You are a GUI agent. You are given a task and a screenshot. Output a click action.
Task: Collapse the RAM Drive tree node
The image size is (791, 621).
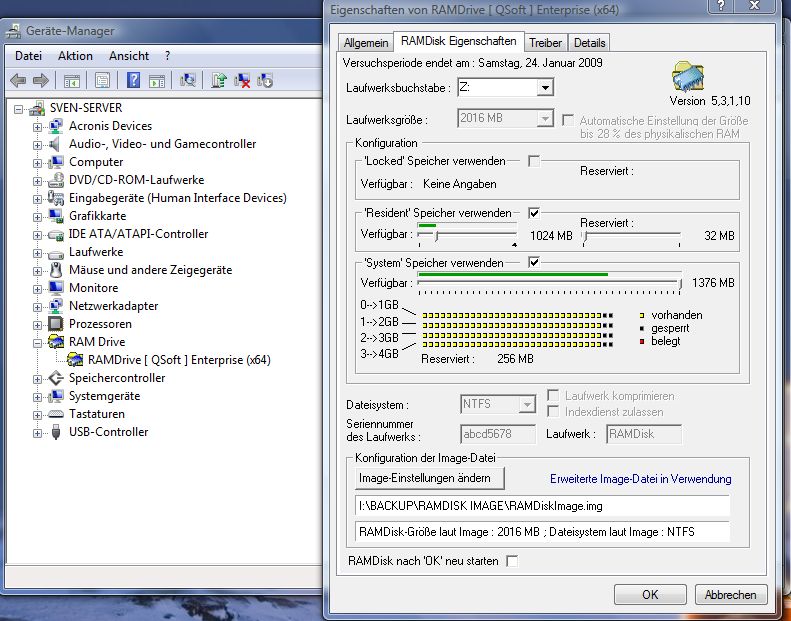[x=37, y=343]
